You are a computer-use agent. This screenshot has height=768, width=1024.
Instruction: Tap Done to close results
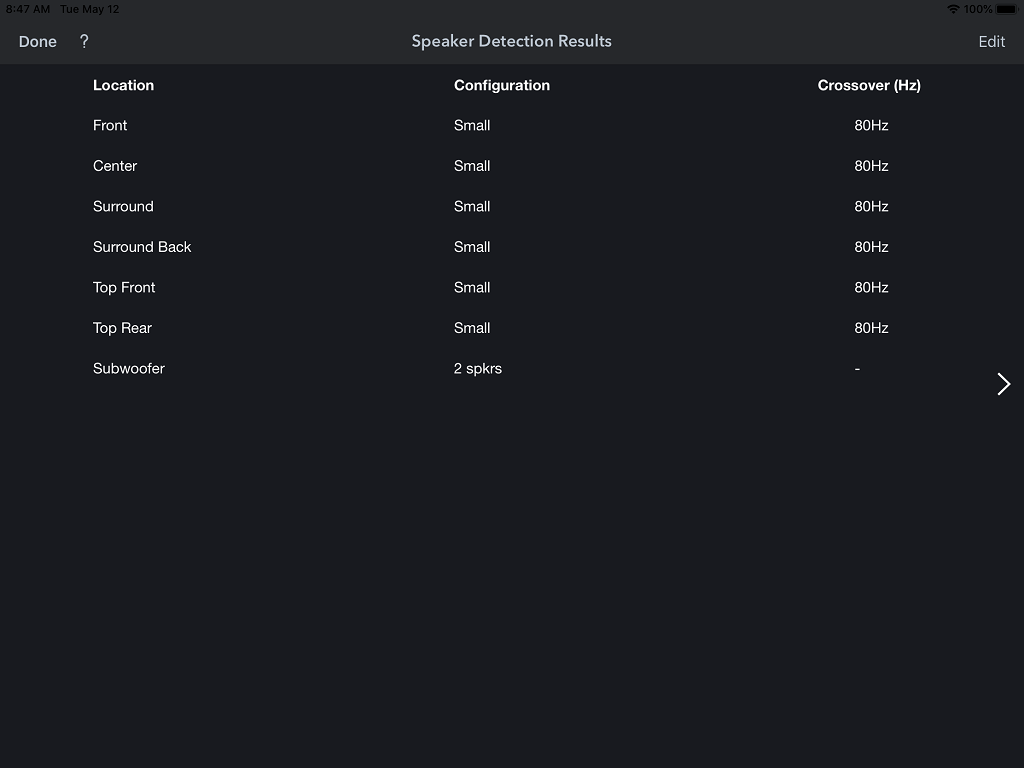click(38, 41)
